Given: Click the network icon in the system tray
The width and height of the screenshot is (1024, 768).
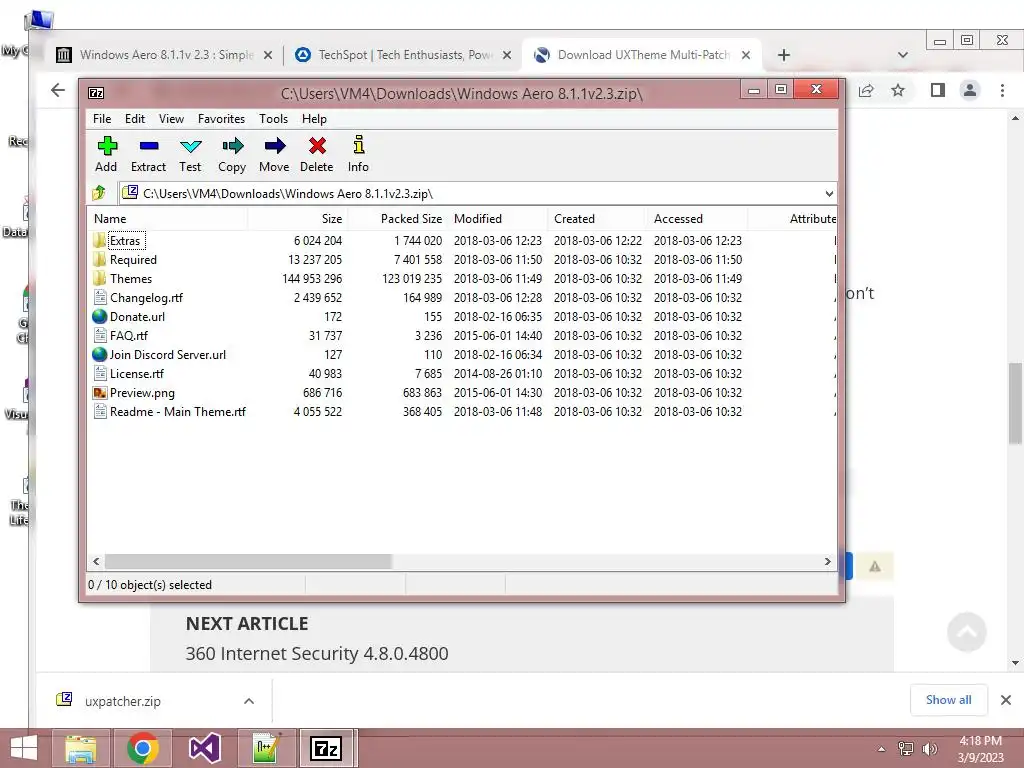Looking at the screenshot, I should pos(905,749).
